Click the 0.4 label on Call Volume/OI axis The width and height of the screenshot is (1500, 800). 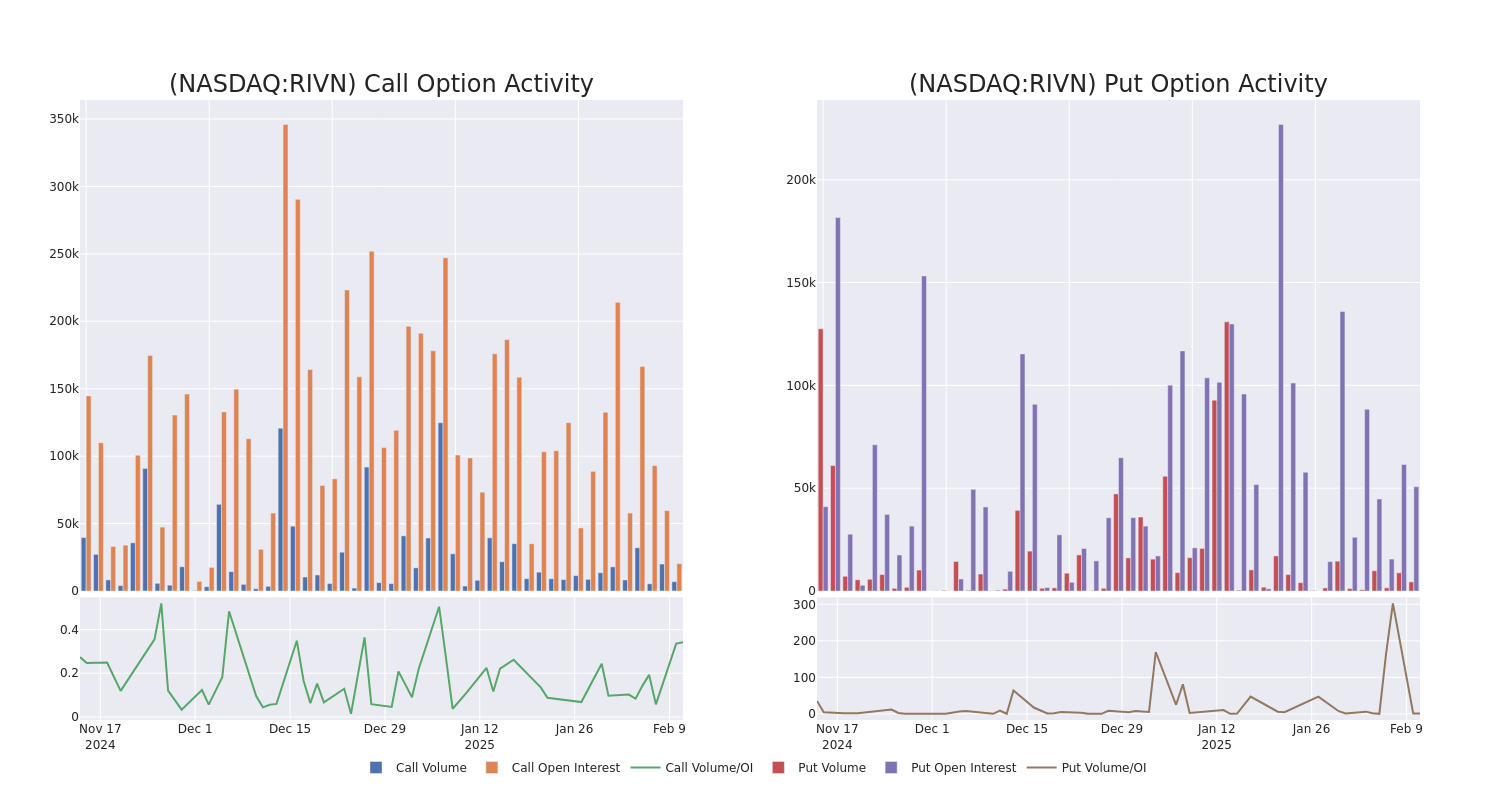click(69, 630)
